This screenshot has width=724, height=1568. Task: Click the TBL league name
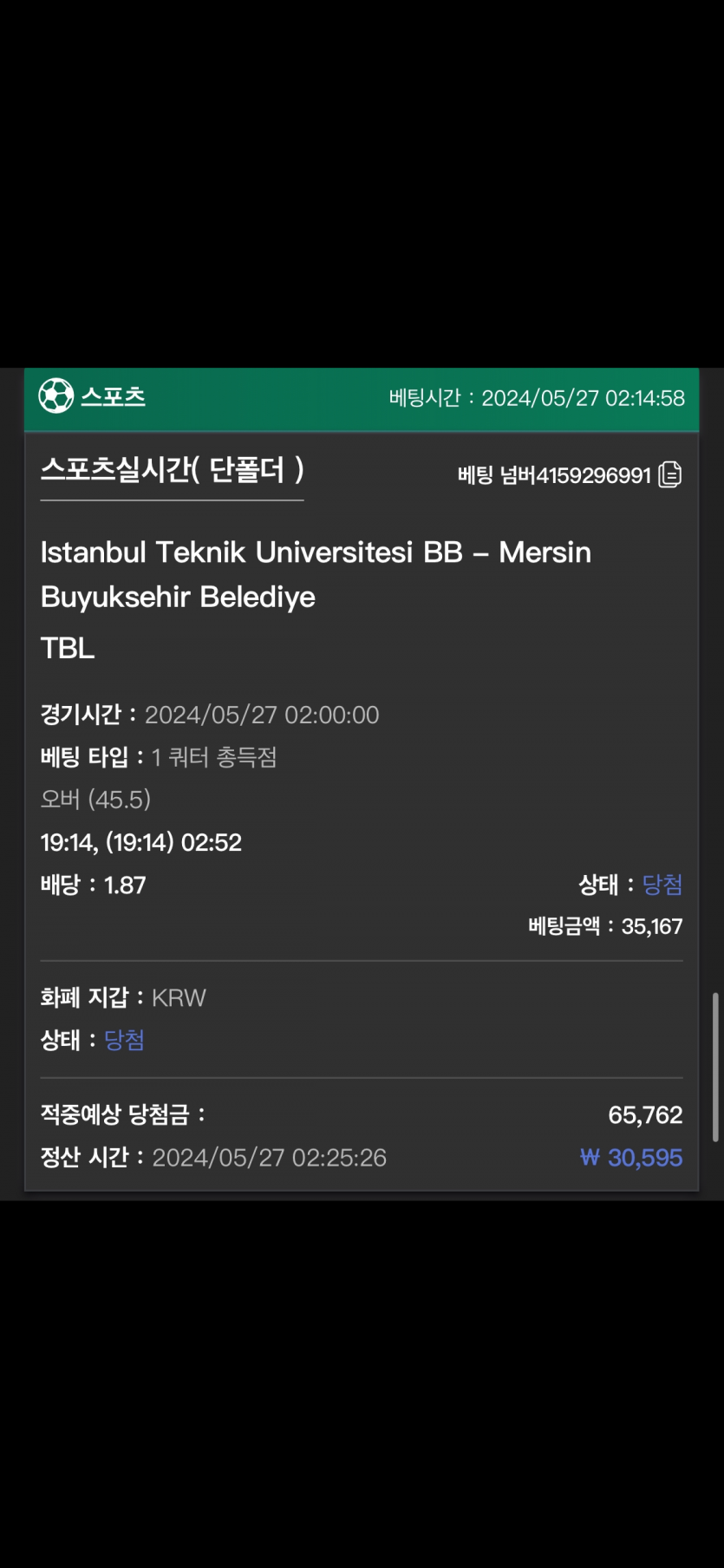point(68,648)
